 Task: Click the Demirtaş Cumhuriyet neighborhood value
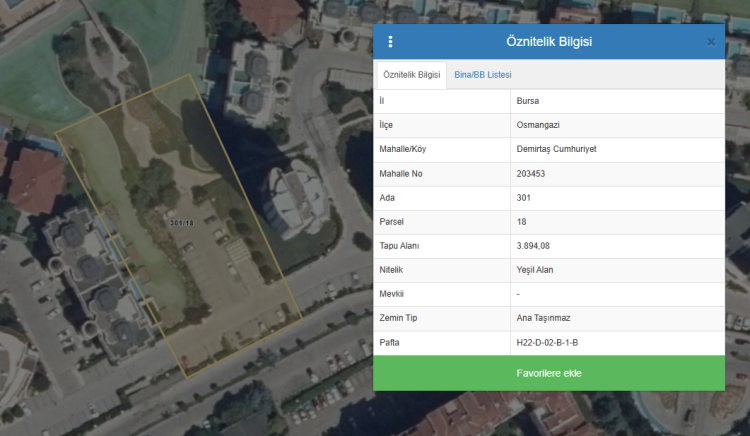(x=556, y=149)
